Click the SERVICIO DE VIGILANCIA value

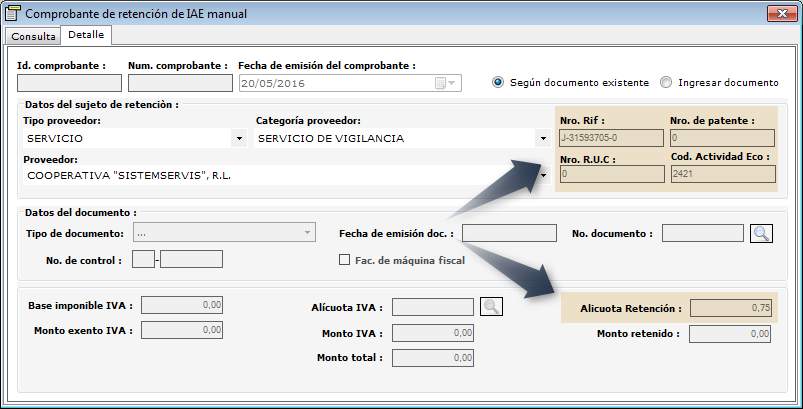[331, 138]
